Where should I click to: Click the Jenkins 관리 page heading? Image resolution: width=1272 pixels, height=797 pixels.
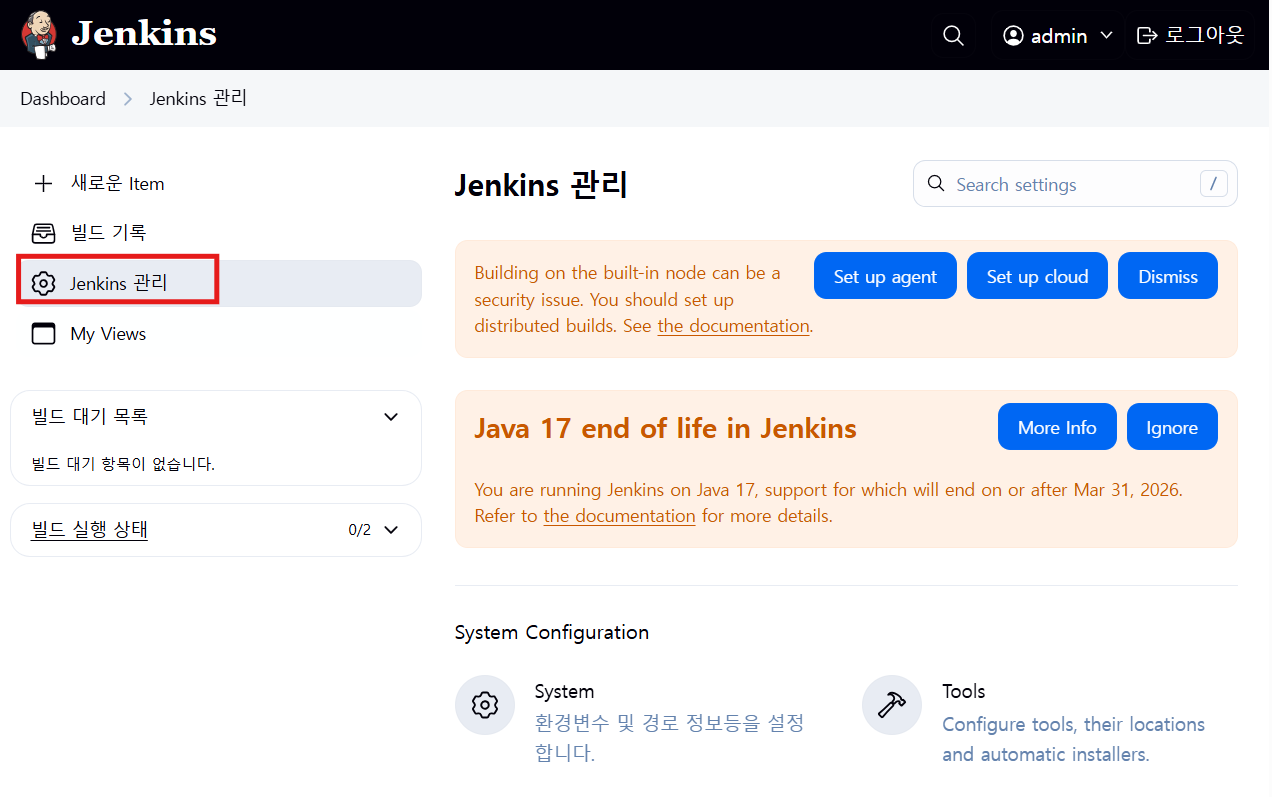pos(541,185)
